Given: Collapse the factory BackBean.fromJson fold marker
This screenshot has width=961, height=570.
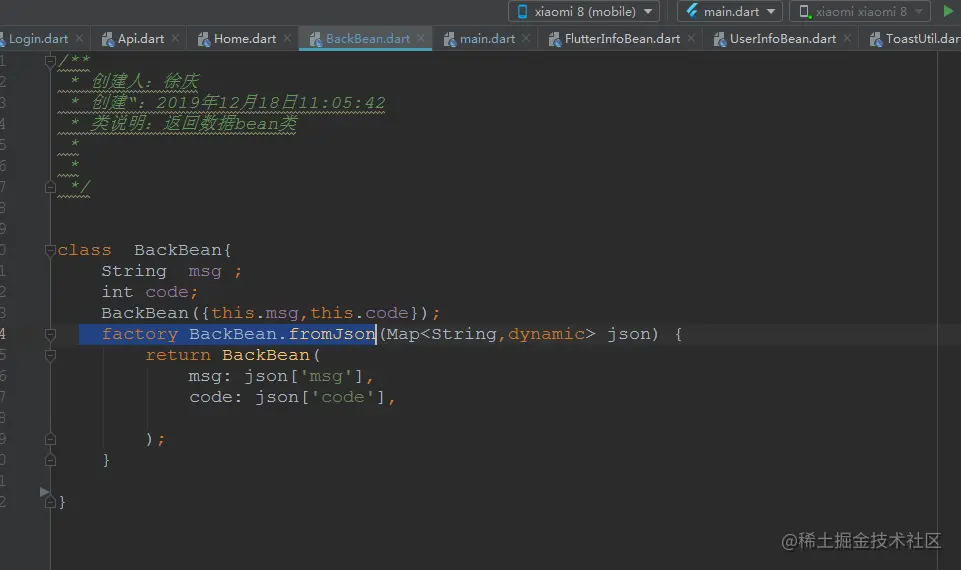Looking at the screenshot, I should point(50,334).
